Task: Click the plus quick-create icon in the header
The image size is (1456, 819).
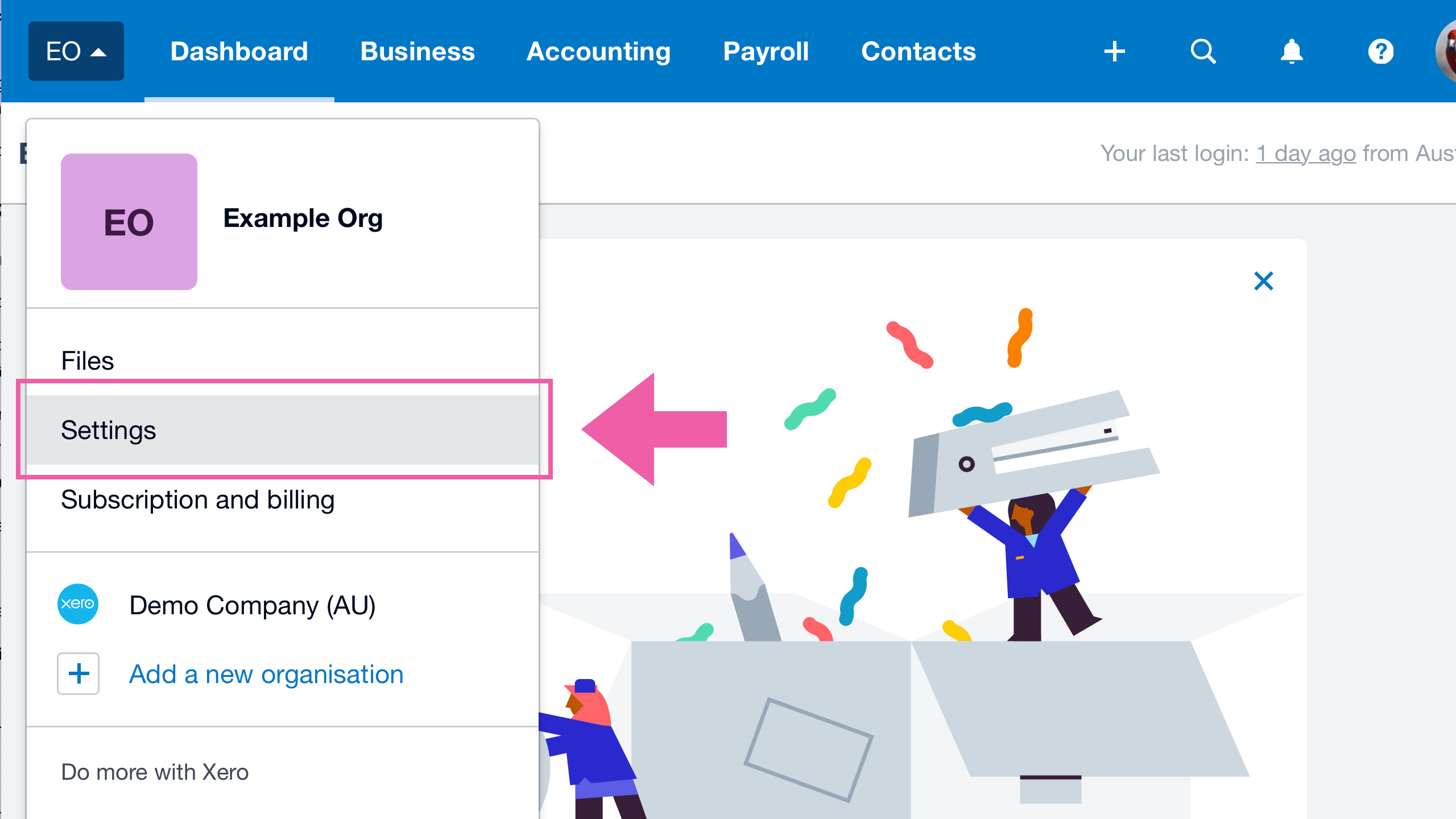Action: [1114, 51]
